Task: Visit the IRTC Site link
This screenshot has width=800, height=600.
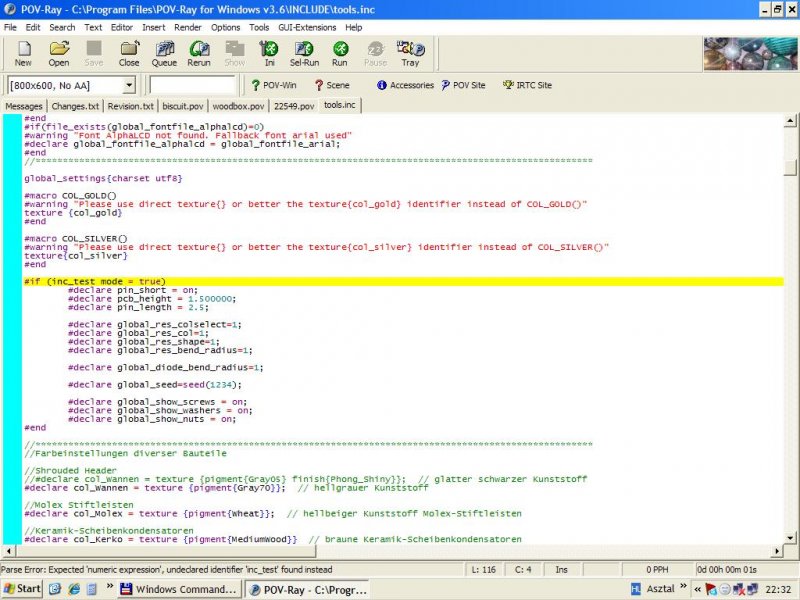Action: (528, 85)
